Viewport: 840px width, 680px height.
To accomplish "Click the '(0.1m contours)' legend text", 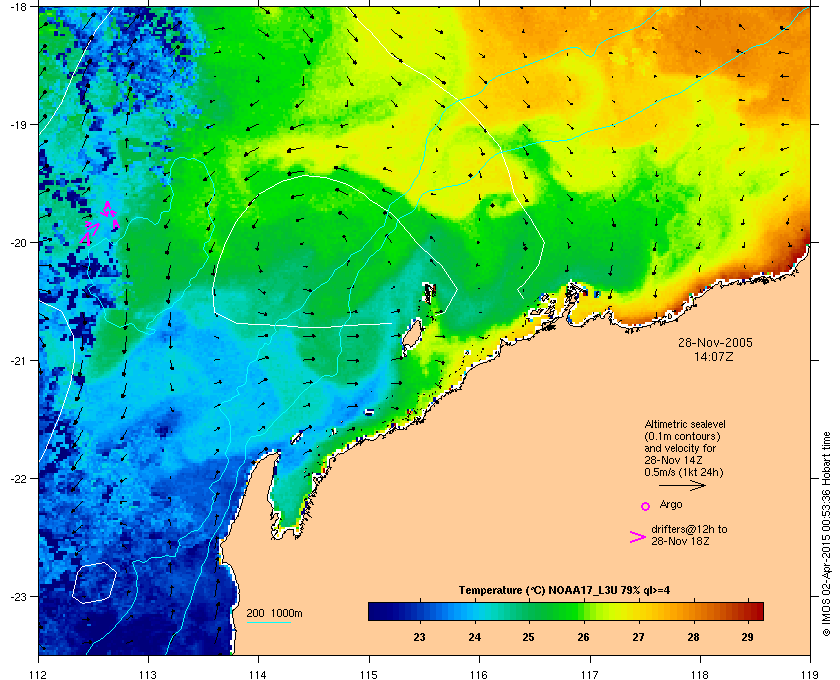I will pos(682,436).
